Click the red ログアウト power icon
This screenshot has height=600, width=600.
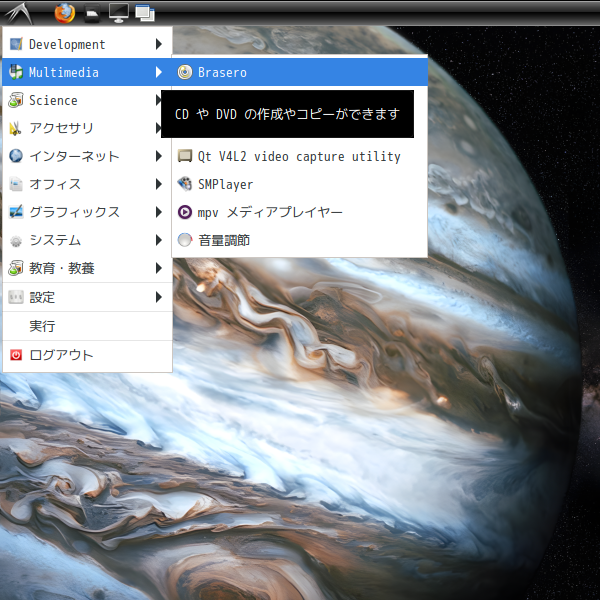pos(16,355)
